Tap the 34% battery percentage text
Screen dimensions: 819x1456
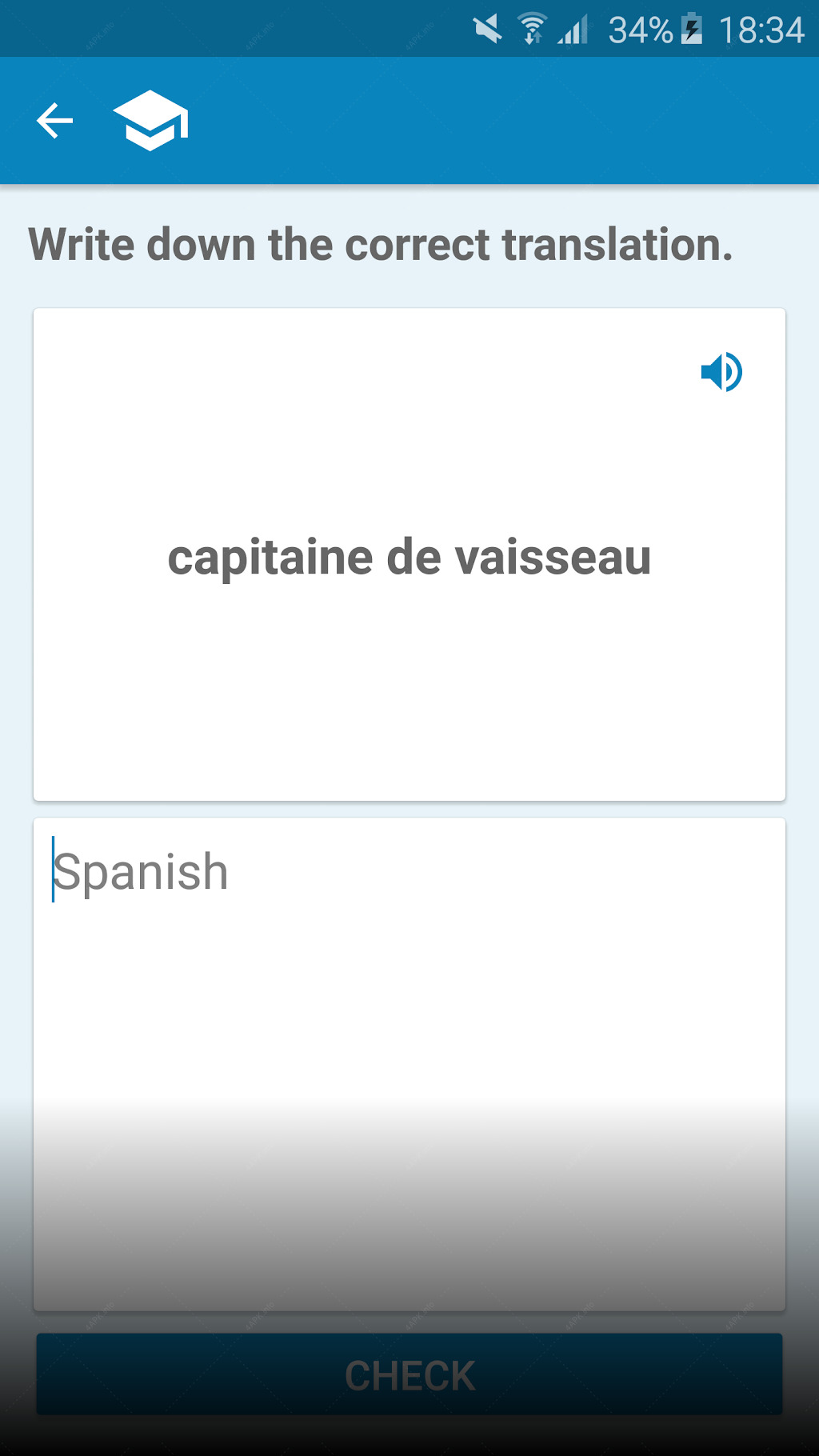[641, 30]
